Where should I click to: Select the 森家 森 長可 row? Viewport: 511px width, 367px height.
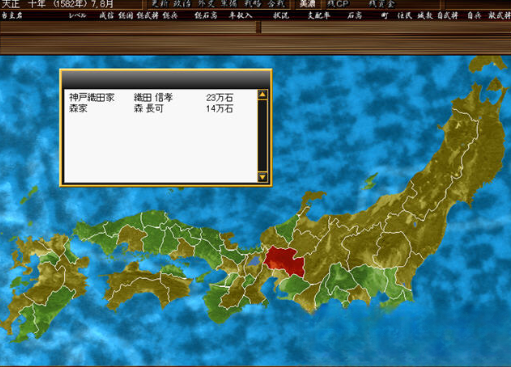coord(151,108)
